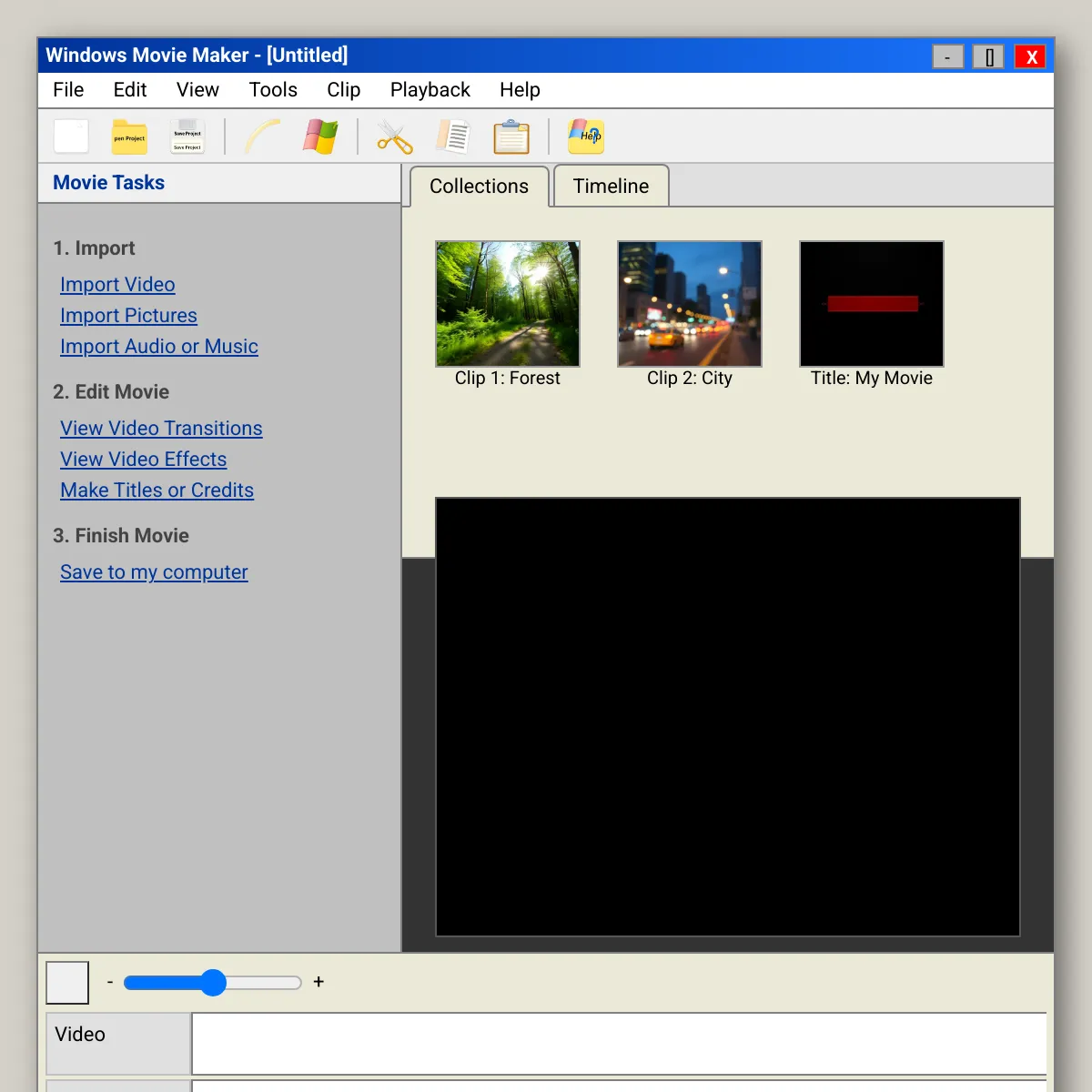Click the Save Project floppy icon
The width and height of the screenshot is (1092, 1092).
point(187,136)
